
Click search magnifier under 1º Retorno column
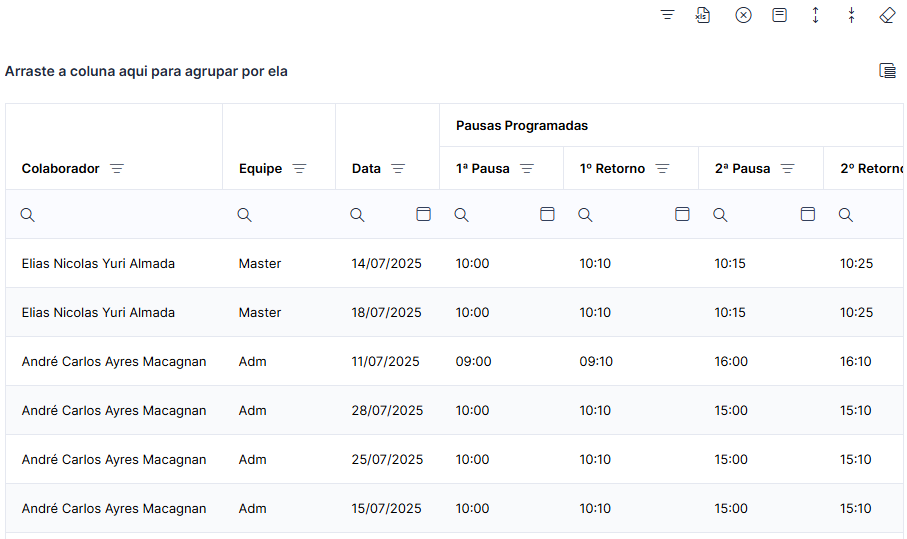click(585, 215)
